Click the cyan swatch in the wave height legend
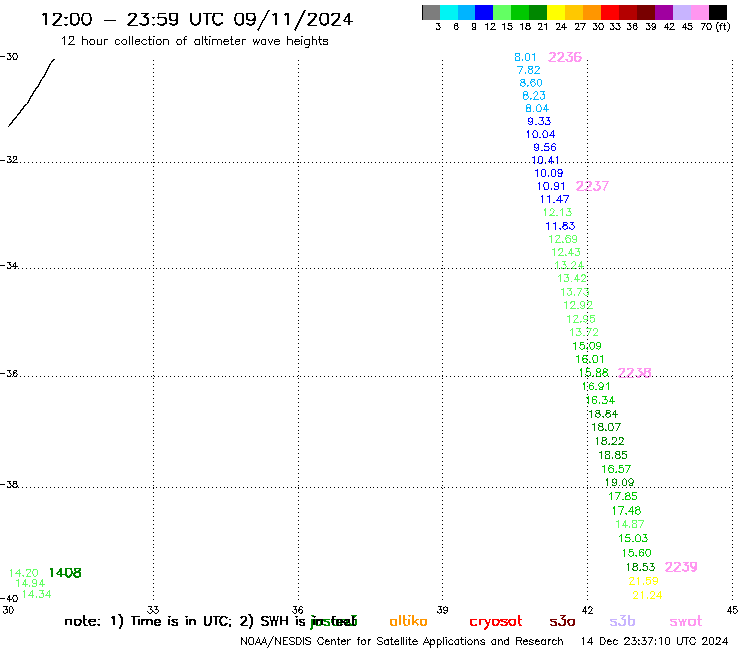The image size is (740, 650). click(x=449, y=12)
